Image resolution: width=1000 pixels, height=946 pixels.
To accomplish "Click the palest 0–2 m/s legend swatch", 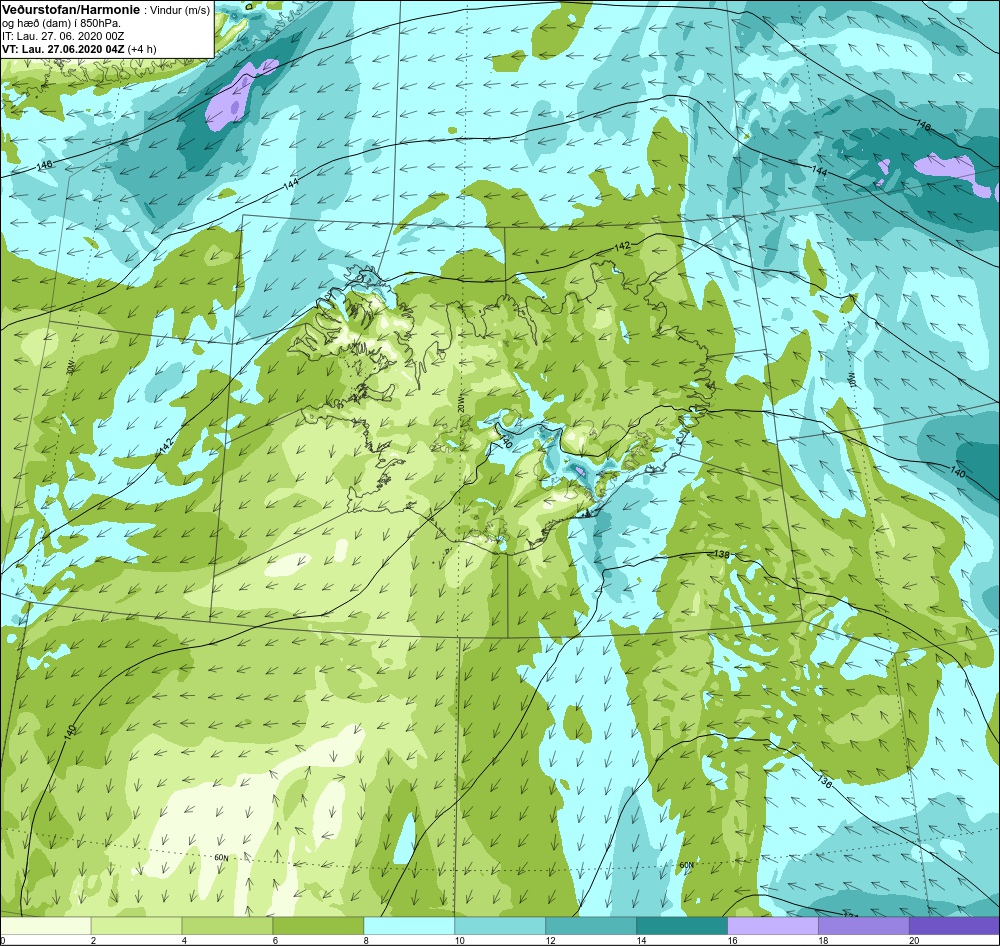I will point(45,925).
